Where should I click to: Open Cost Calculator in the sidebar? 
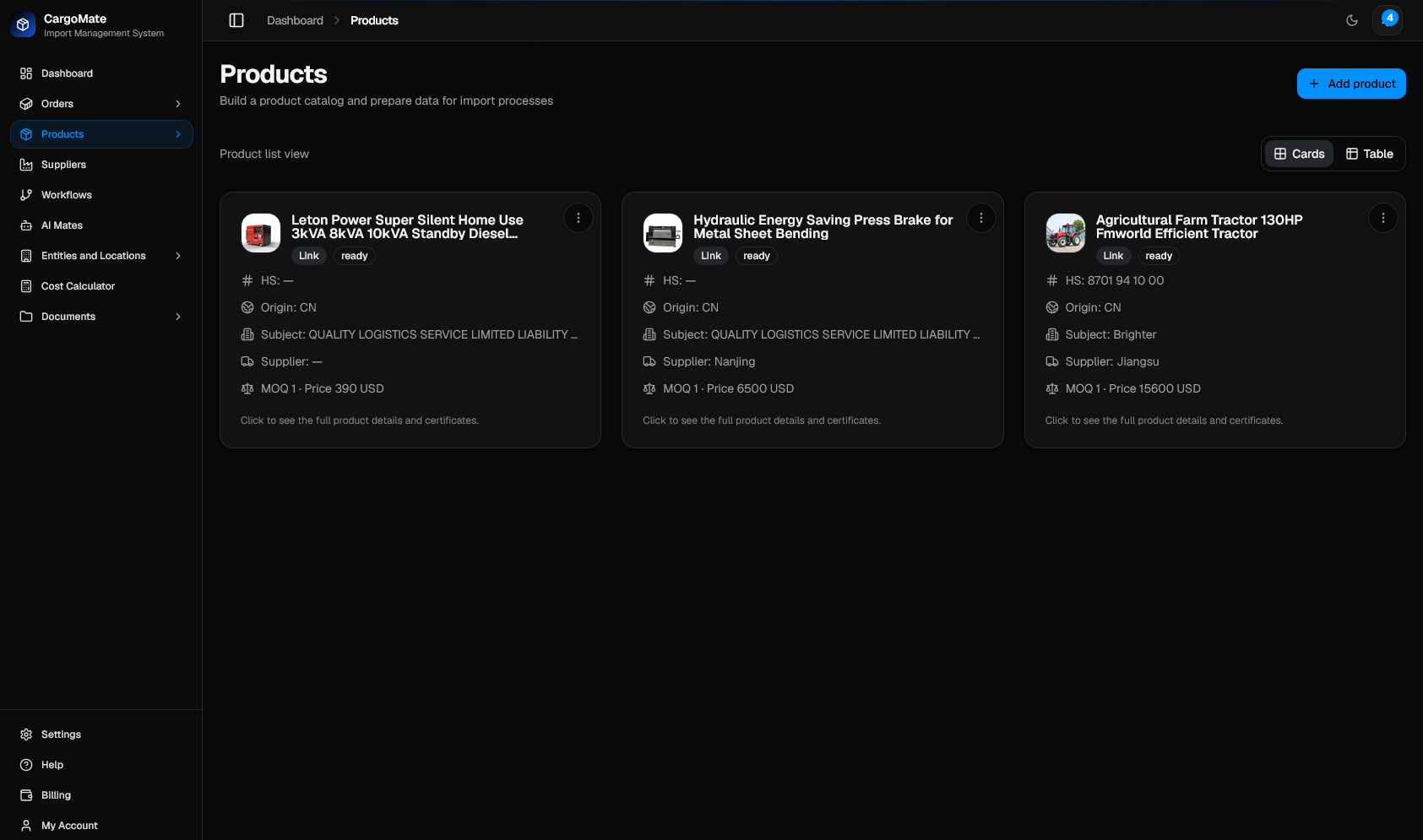click(101, 286)
